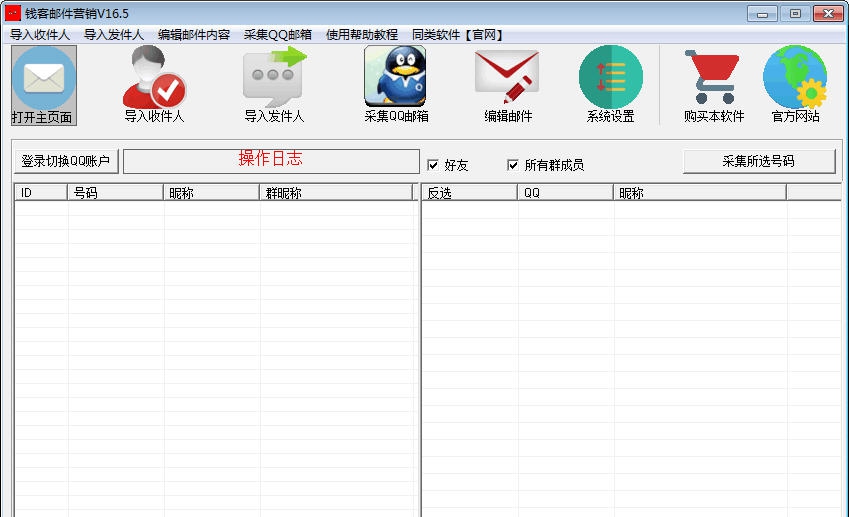
Task: Click the 操作日志 log field
Action: (271, 161)
